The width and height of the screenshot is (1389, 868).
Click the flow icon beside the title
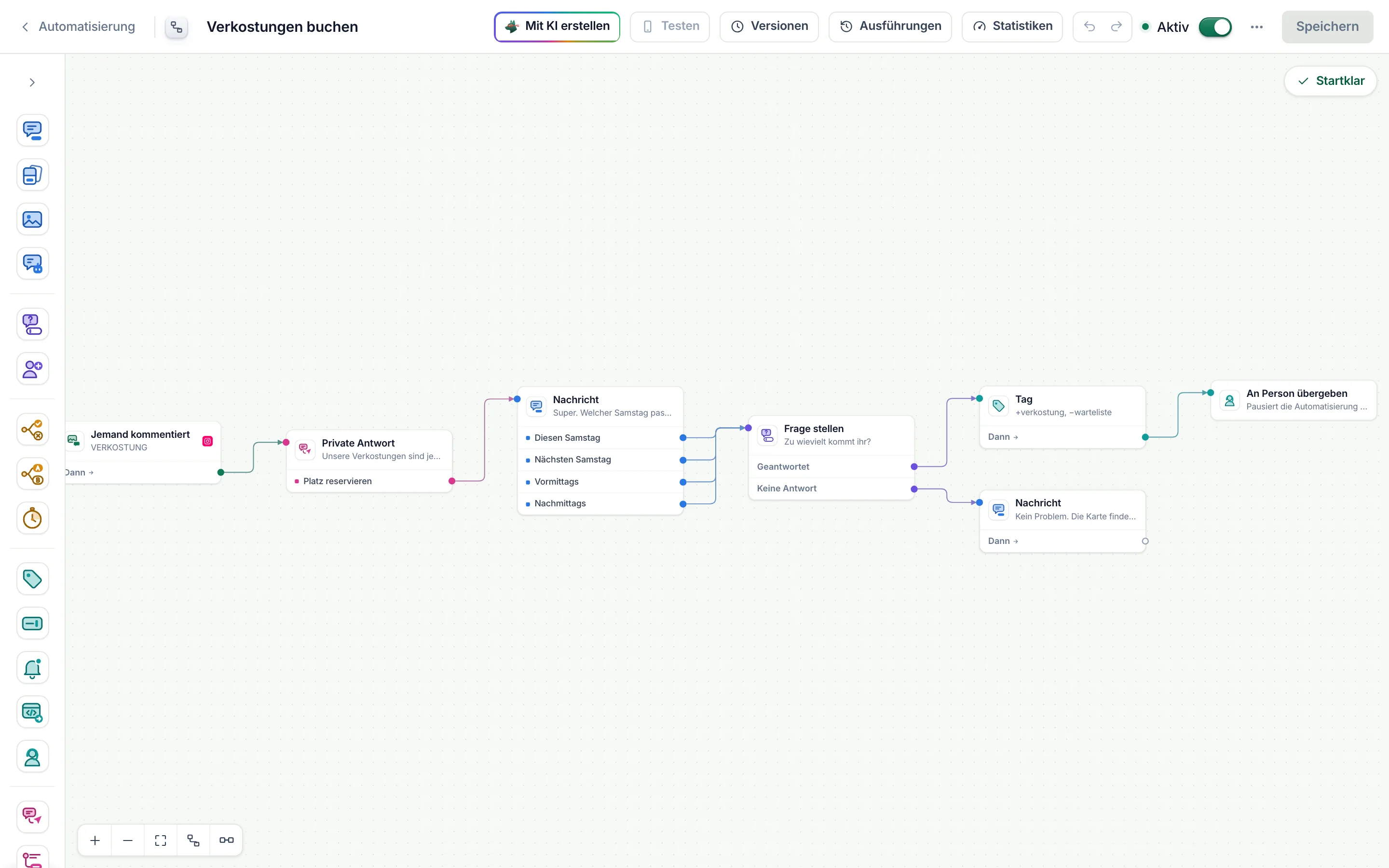click(176, 27)
